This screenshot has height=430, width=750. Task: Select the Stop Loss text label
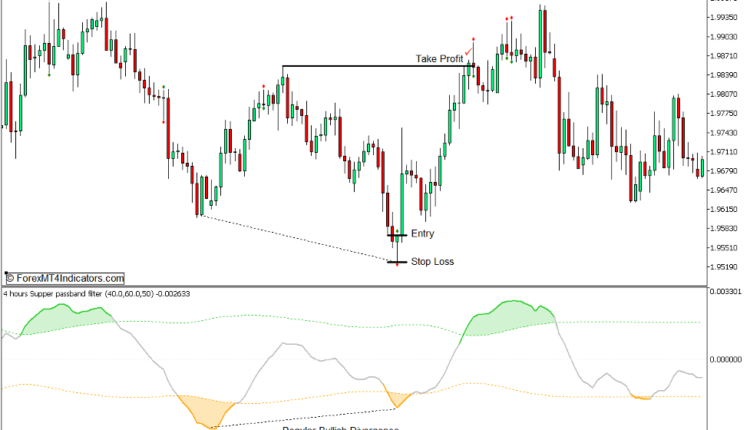[432, 262]
